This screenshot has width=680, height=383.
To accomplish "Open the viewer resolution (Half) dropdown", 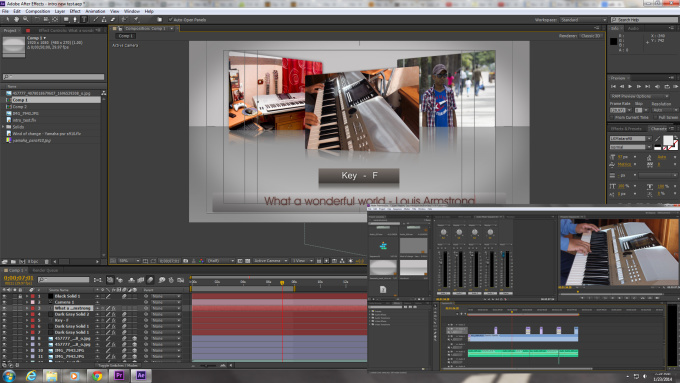I will [220, 261].
